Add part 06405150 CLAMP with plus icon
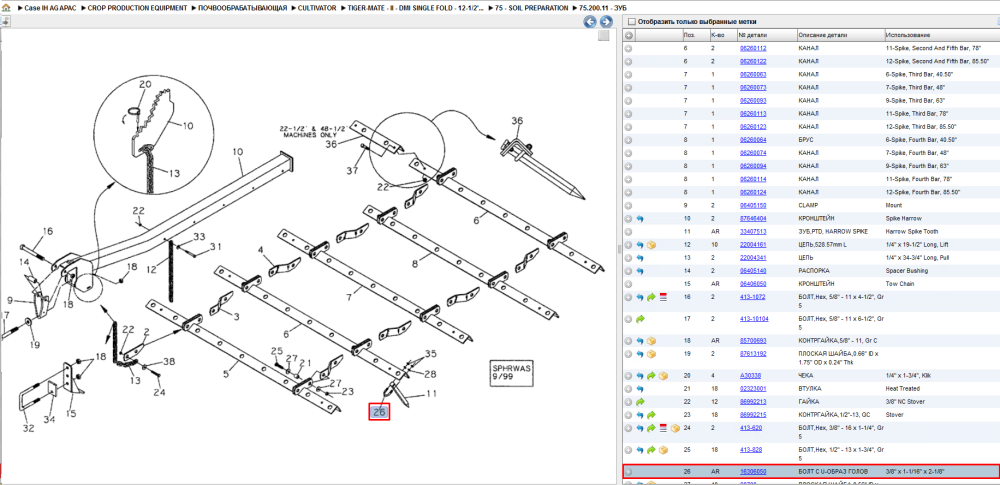Screen dimensions: 1000x485 (x=628, y=205)
